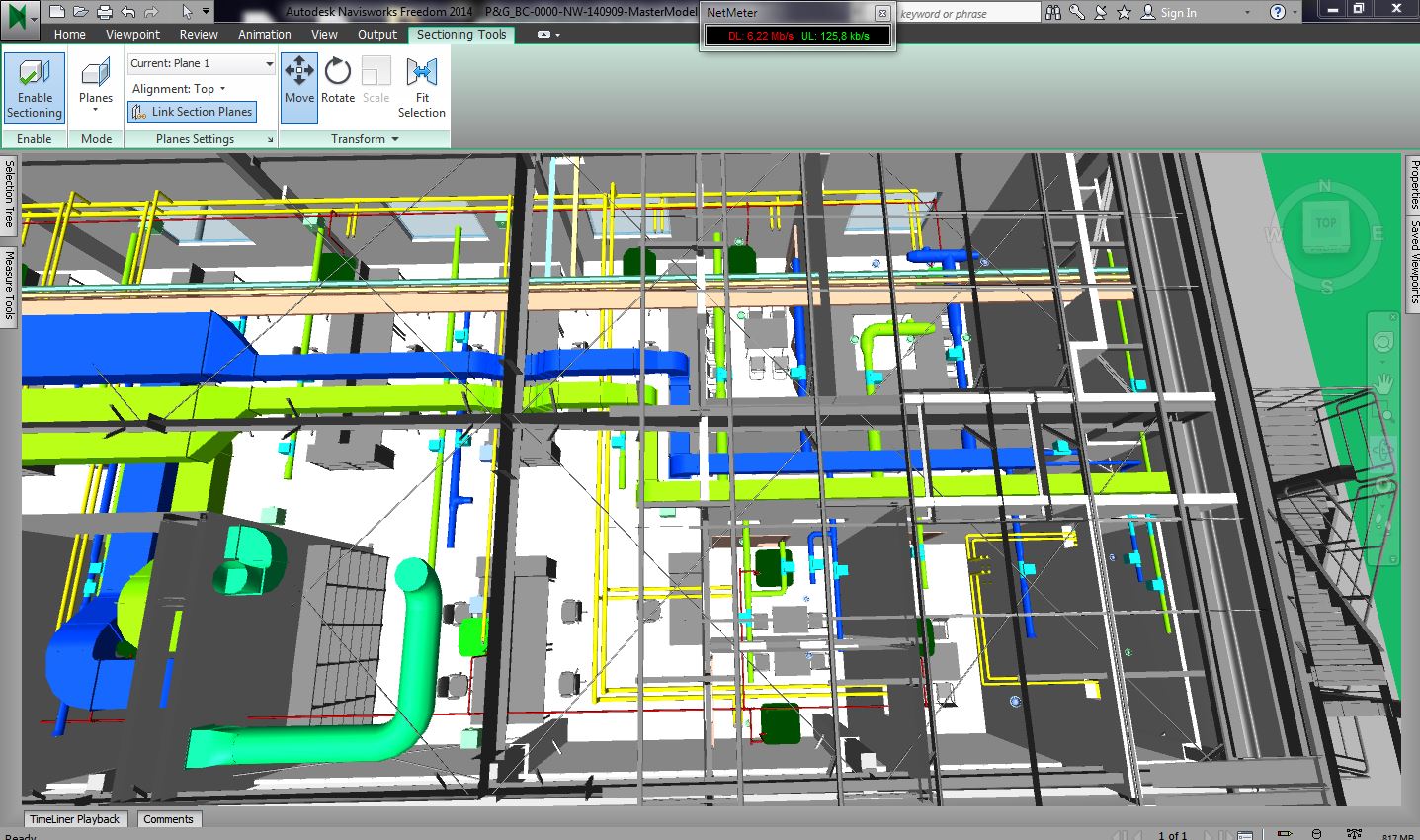Expand the Transform panel arrow
Screen dimensions: 1420x840
point(395,139)
